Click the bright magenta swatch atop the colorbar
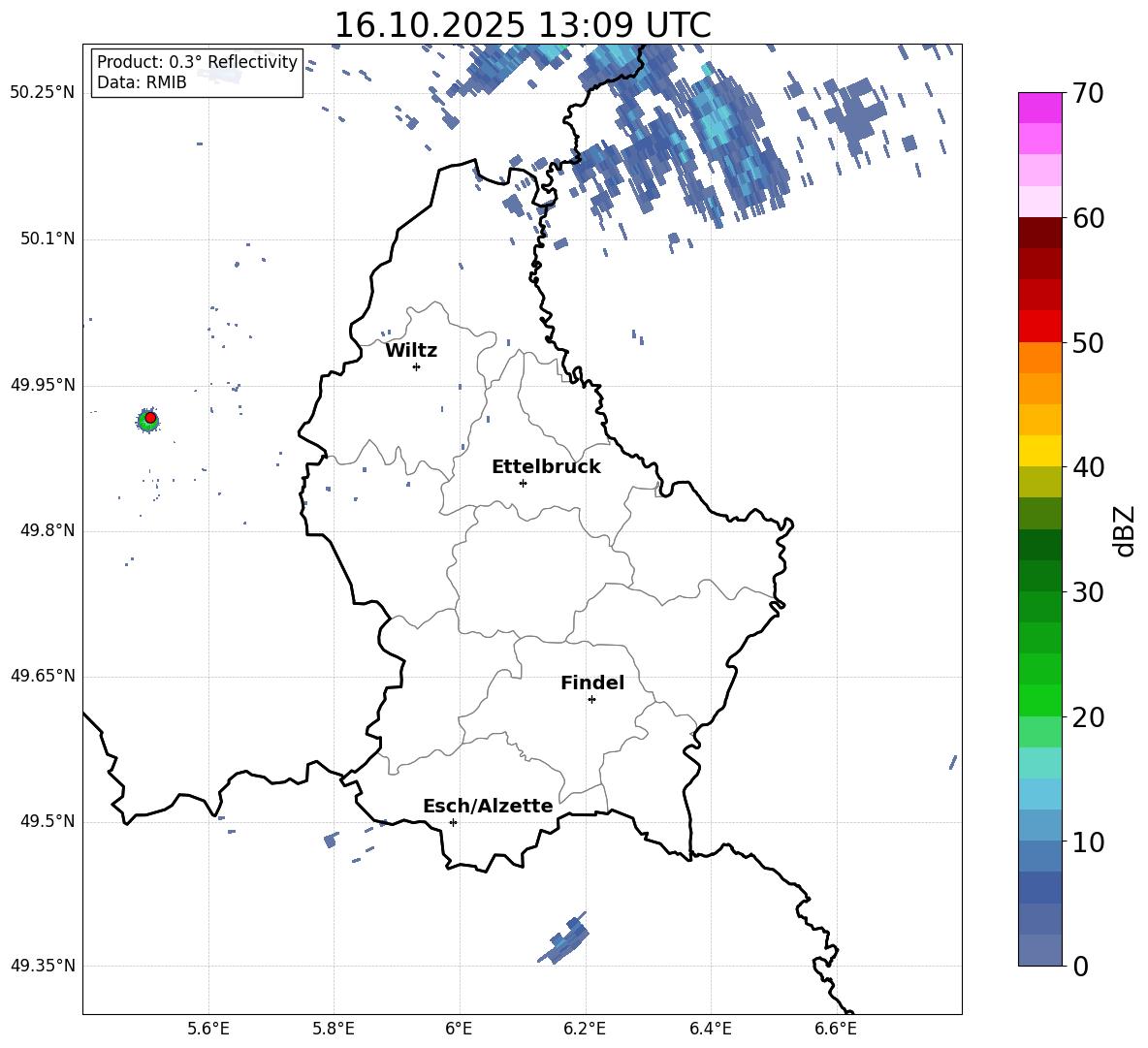1148x1048 pixels. [1040, 109]
